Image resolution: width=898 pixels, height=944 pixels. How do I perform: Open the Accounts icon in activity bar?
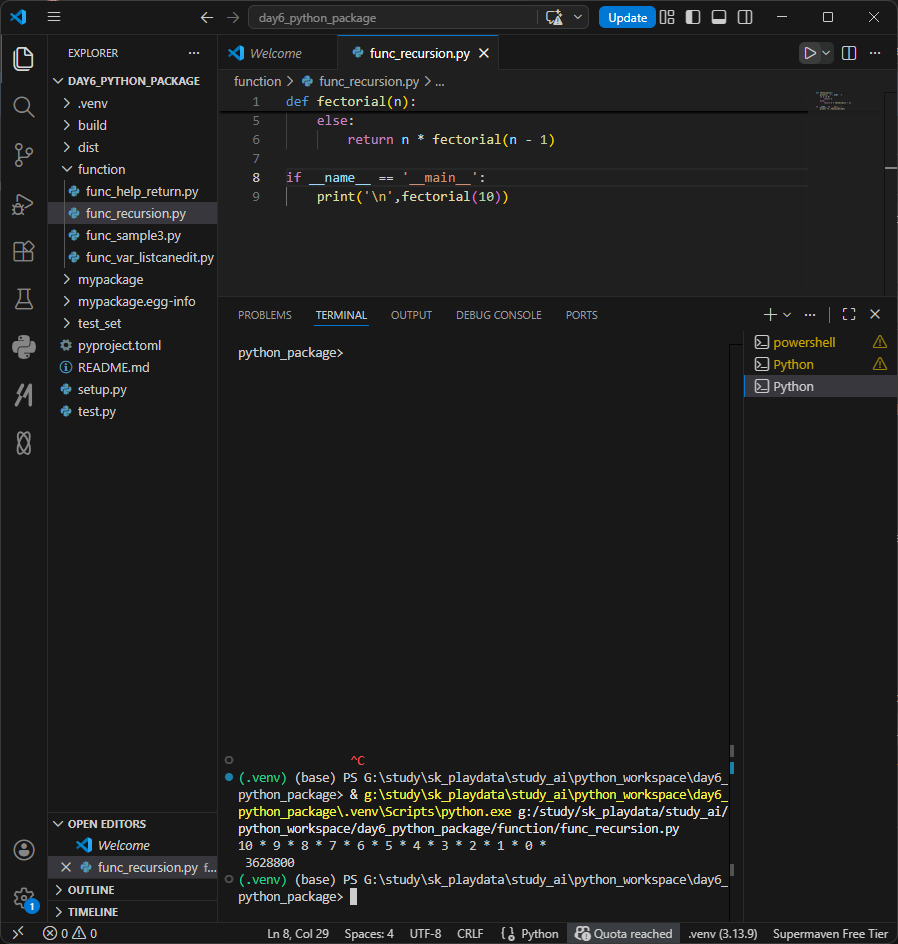pyautogui.click(x=23, y=850)
